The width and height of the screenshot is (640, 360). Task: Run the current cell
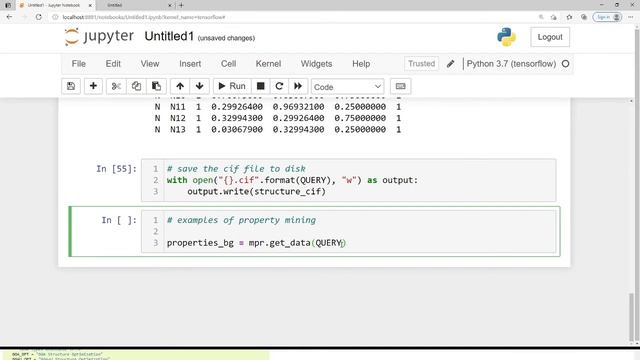pyautogui.click(x=232, y=86)
